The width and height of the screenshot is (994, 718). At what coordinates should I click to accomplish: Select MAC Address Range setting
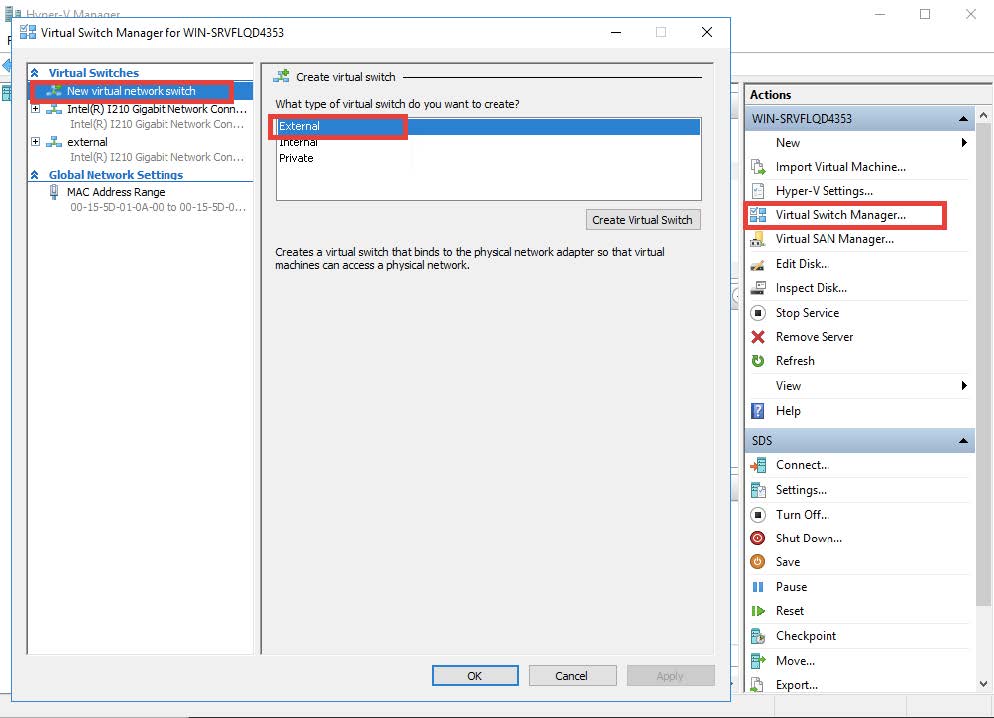(115, 192)
